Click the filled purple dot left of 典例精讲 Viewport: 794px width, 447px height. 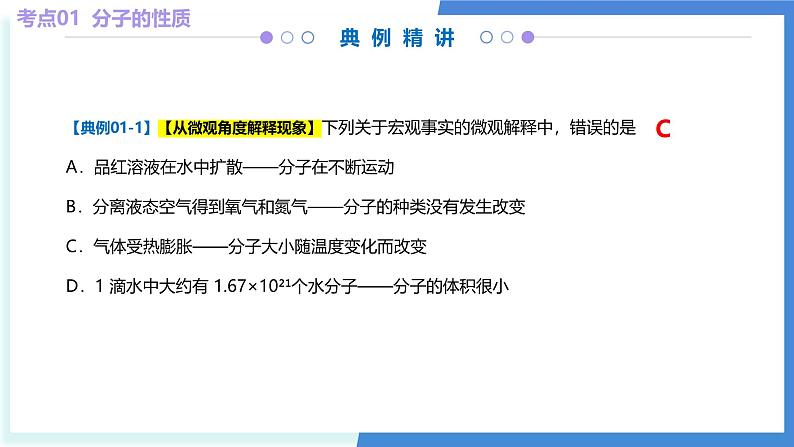click(266, 38)
